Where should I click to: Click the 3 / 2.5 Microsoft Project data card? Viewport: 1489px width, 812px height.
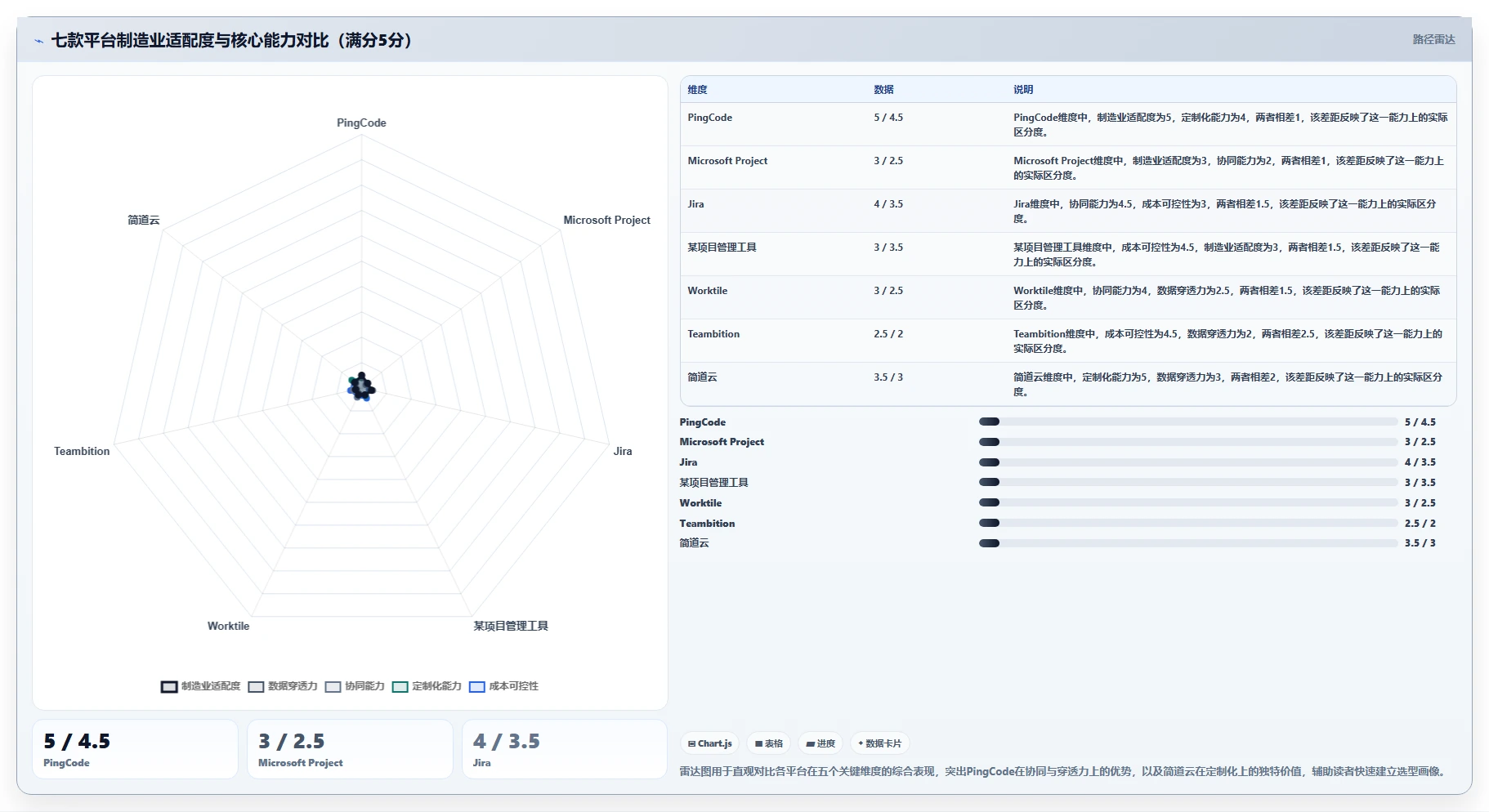pos(350,749)
